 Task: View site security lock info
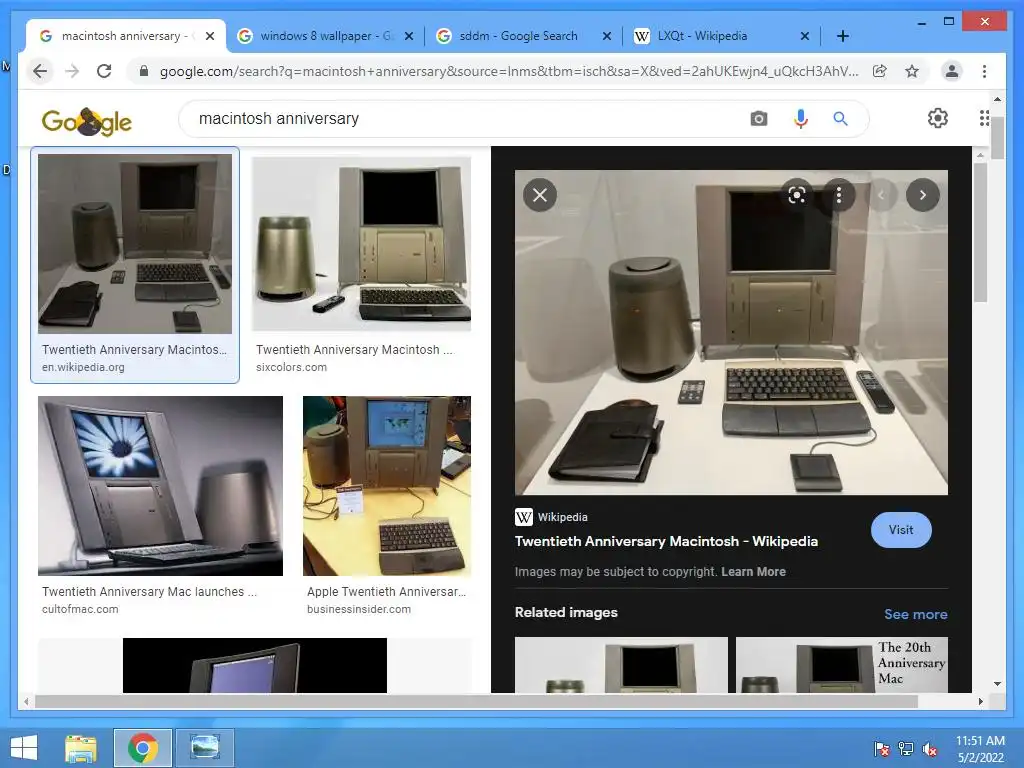click(144, 71)
